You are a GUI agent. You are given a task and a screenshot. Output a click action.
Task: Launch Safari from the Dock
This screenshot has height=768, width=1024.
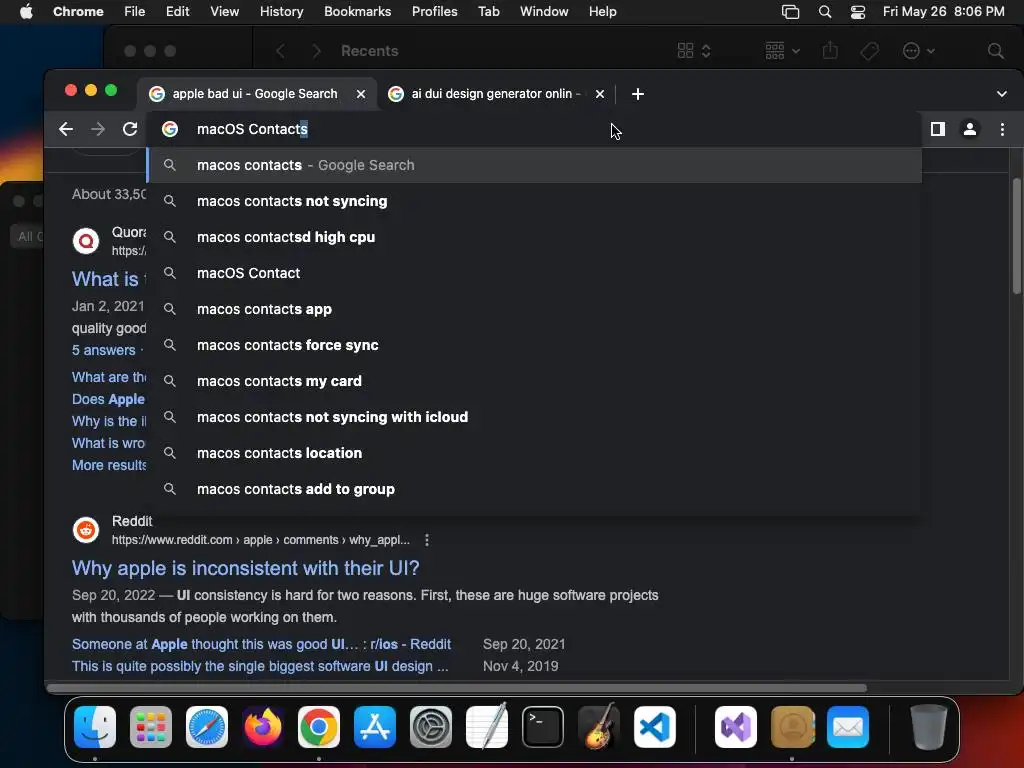(207, 727)
